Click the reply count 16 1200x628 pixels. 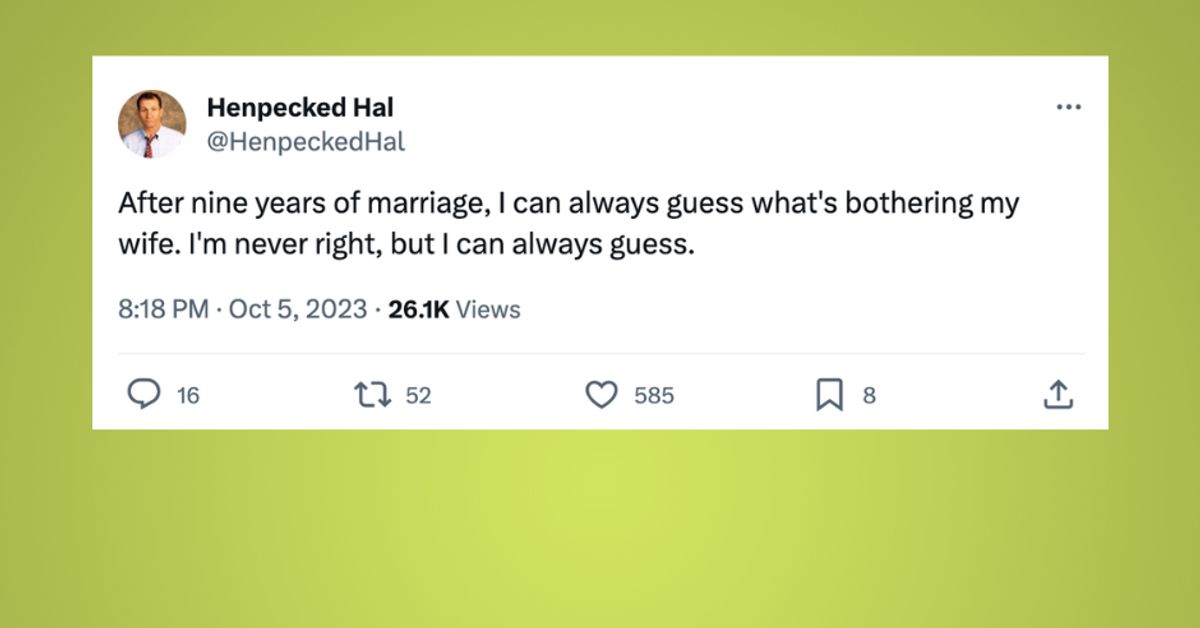pyautogui.click(x=188, y=396)
